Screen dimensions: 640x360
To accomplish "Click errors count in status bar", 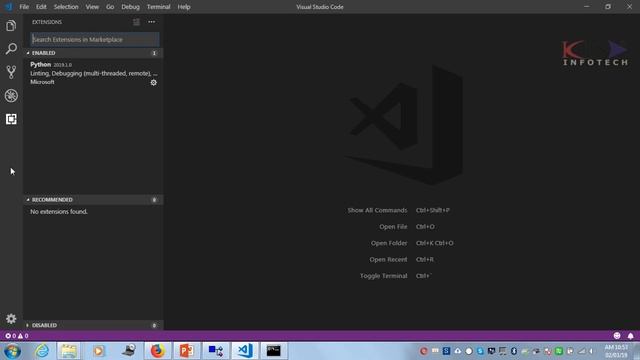I will 11,336.
